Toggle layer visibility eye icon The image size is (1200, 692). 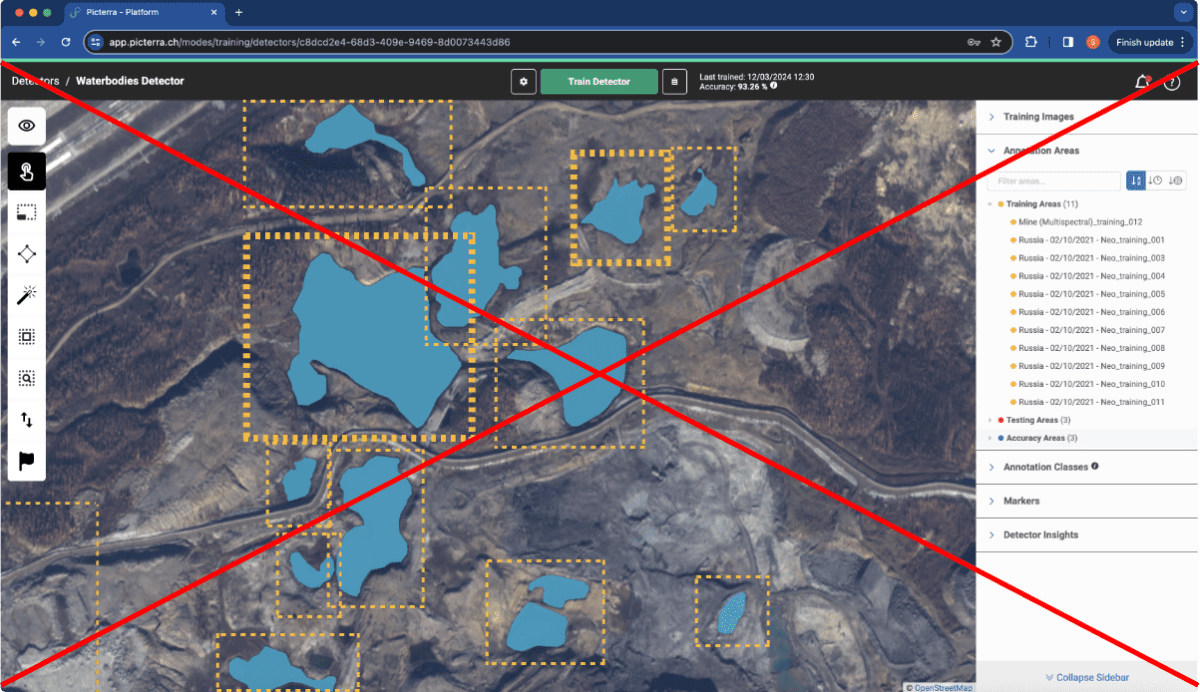[x=27, y=126]
